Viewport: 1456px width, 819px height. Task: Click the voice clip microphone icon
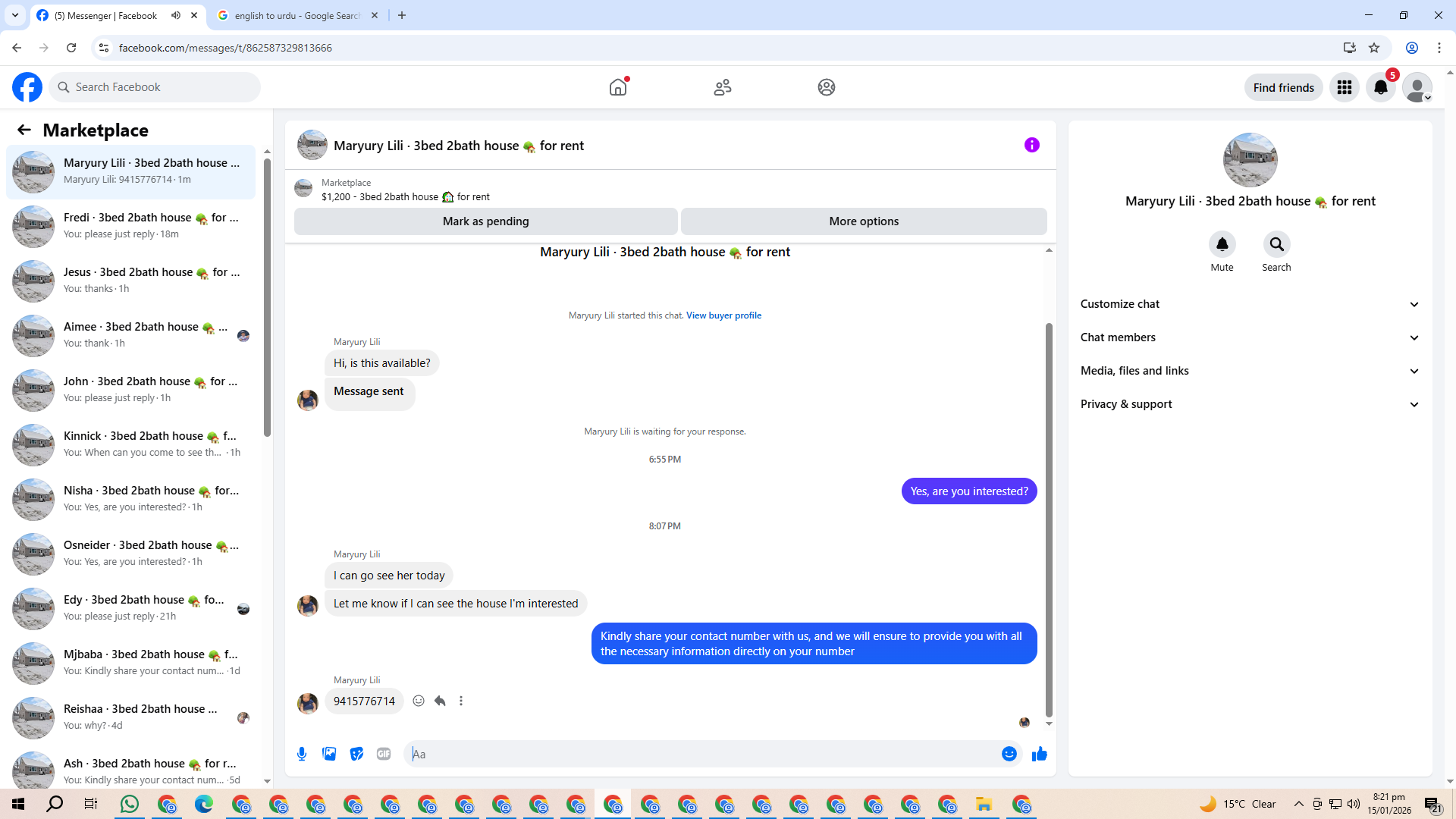(302, 754)
